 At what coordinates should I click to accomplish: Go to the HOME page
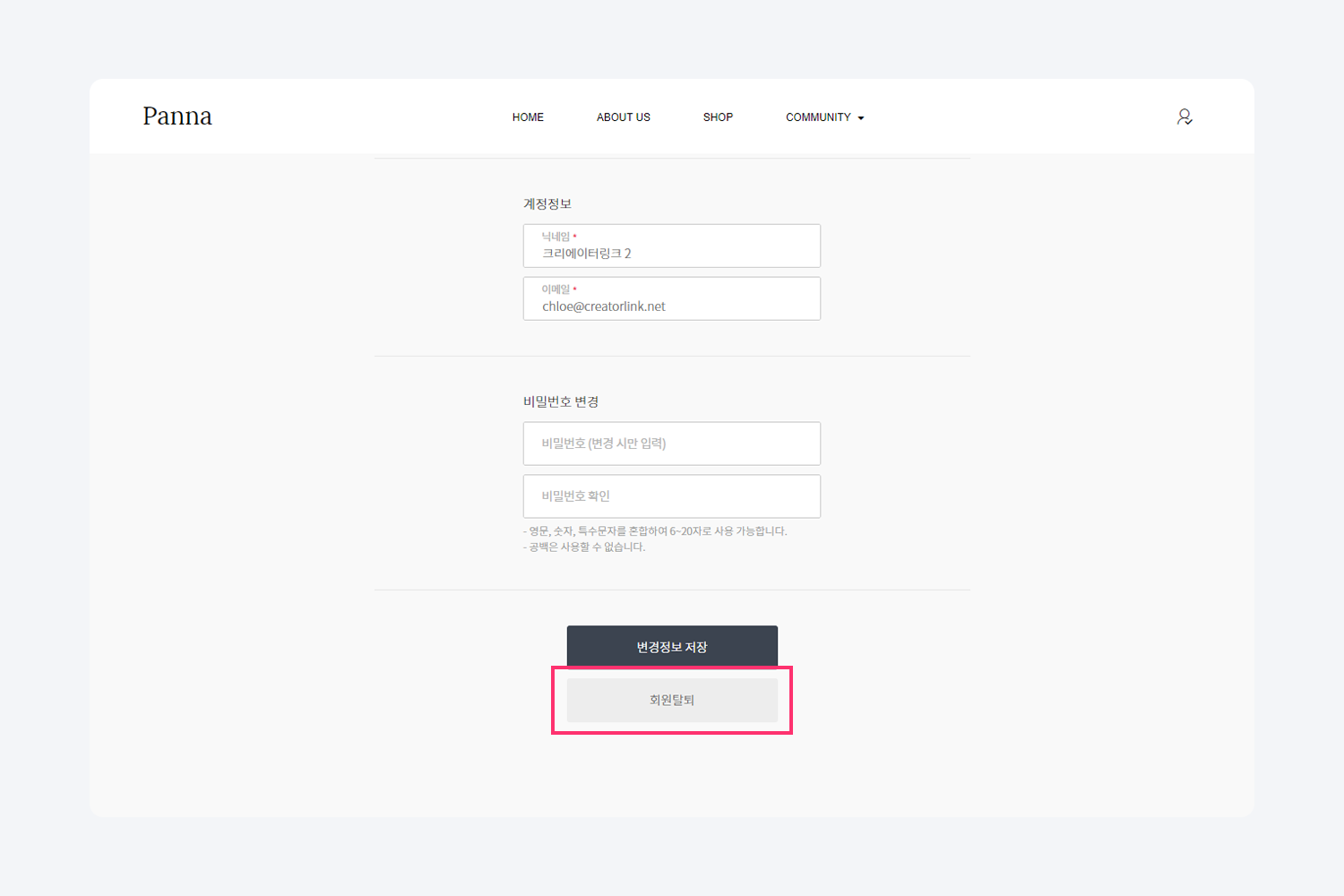point(528,117)
